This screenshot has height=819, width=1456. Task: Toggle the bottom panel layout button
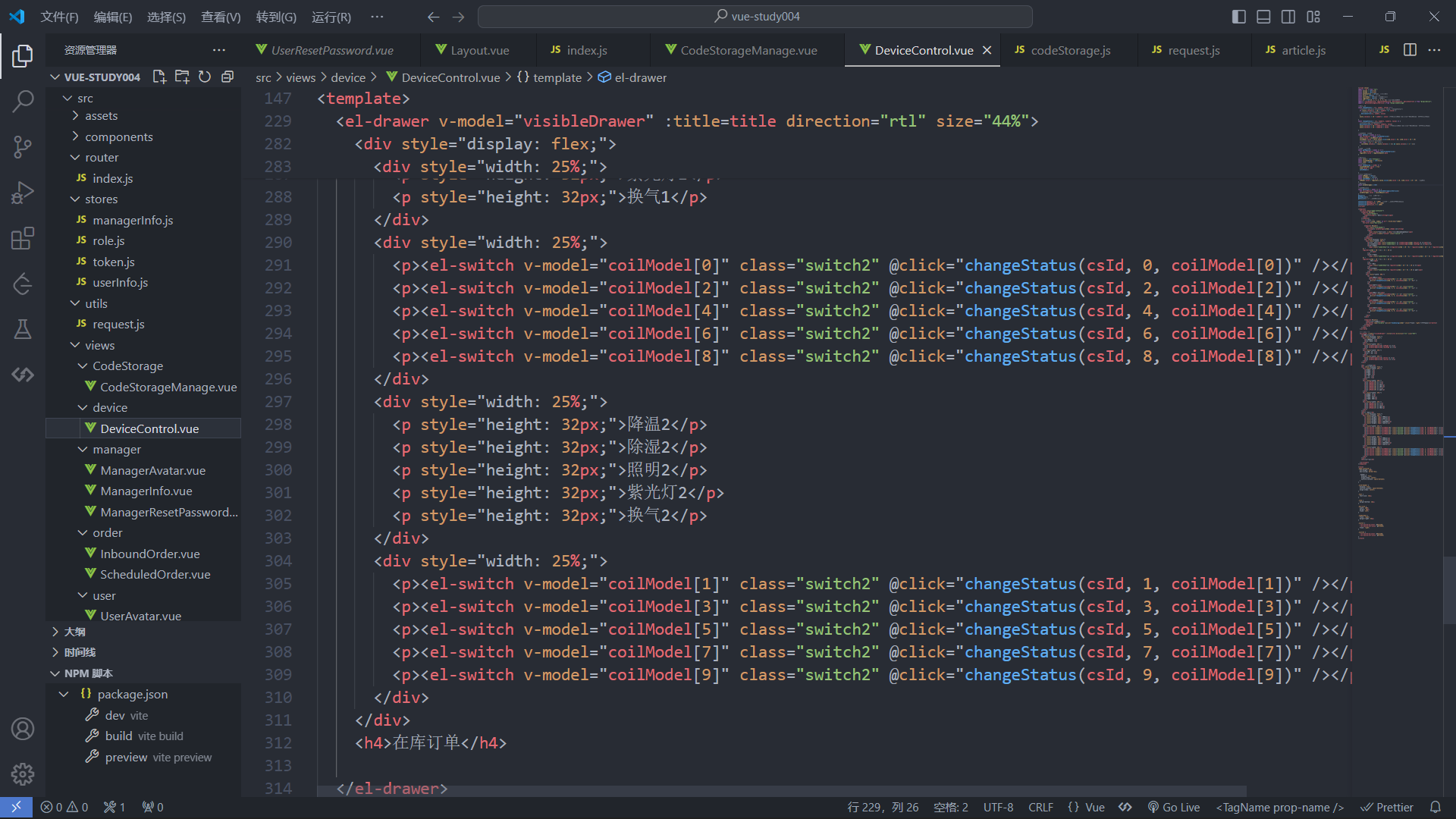click(x=1263, y=17)
